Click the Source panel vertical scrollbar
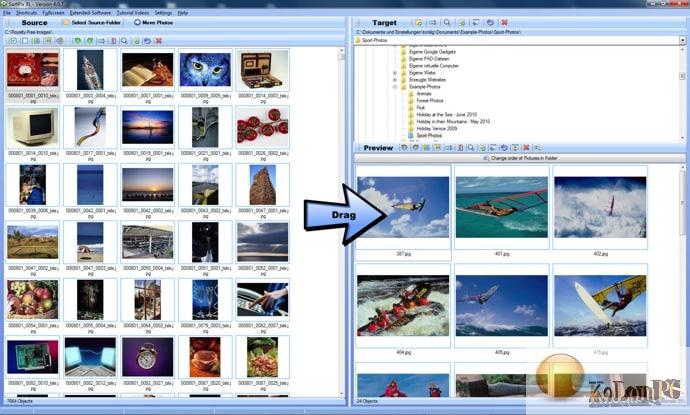The width and height of the screenshot is (690, 415). (341, 222)
